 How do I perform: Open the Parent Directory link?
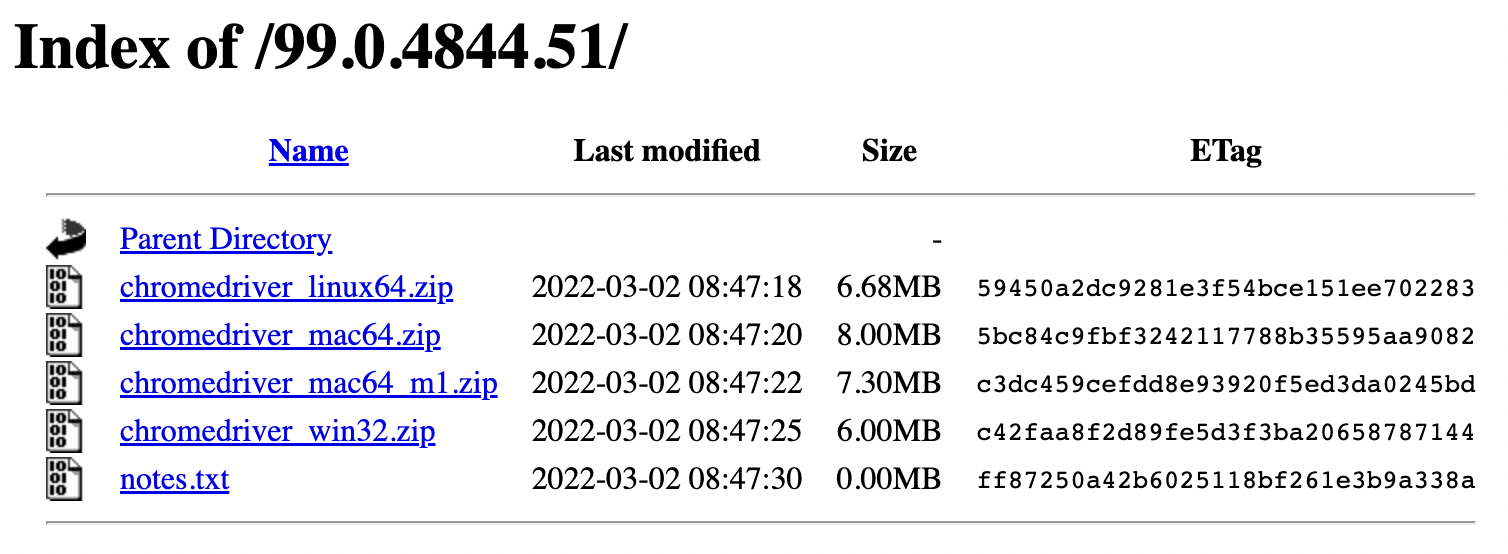click(225, 240)
